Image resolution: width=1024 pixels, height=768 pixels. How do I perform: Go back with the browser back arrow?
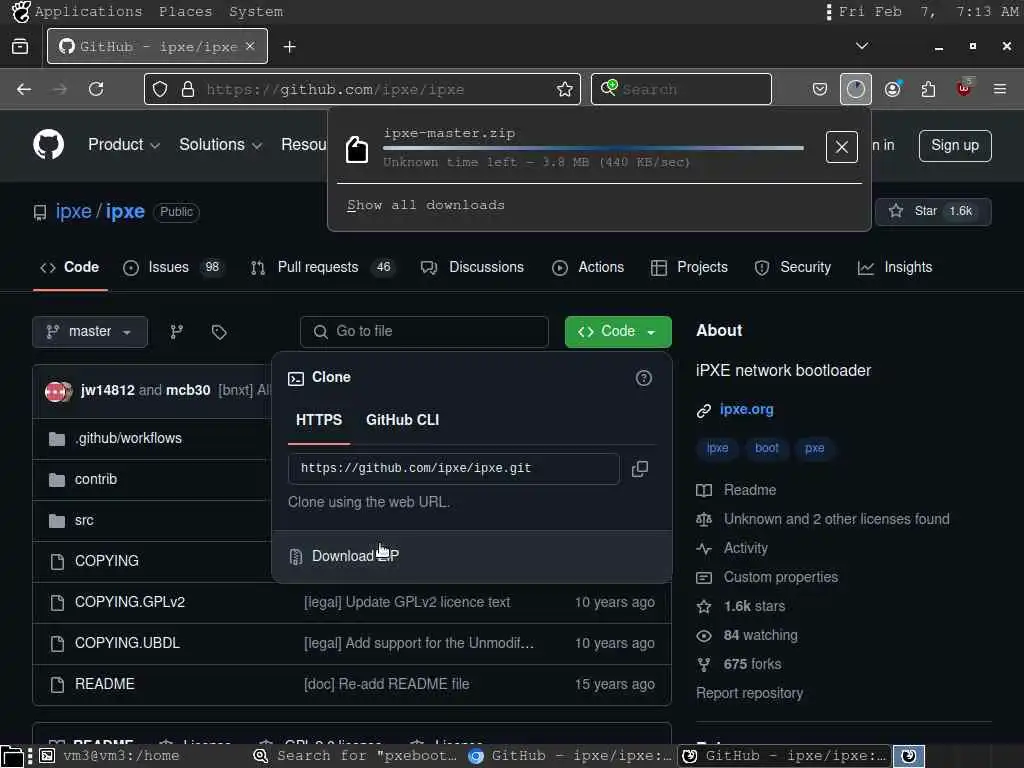click(24, 89)
